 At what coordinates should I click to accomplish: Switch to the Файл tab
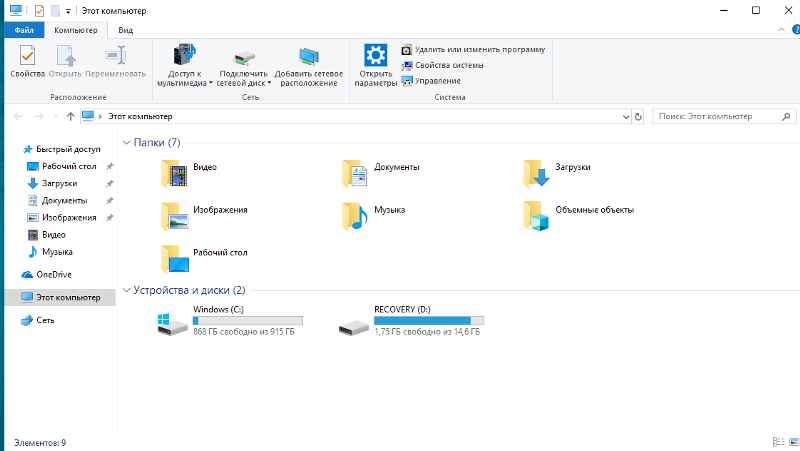[x=24, y=30]
